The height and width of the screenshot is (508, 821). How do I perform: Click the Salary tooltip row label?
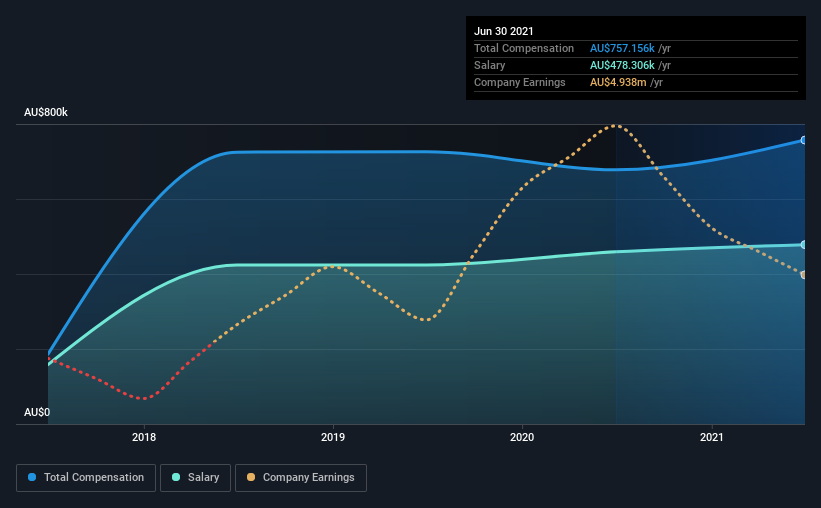coord(490,65)
